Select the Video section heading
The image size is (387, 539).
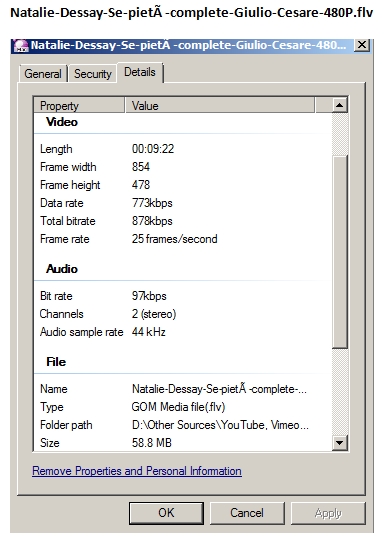tap(62, 122)
